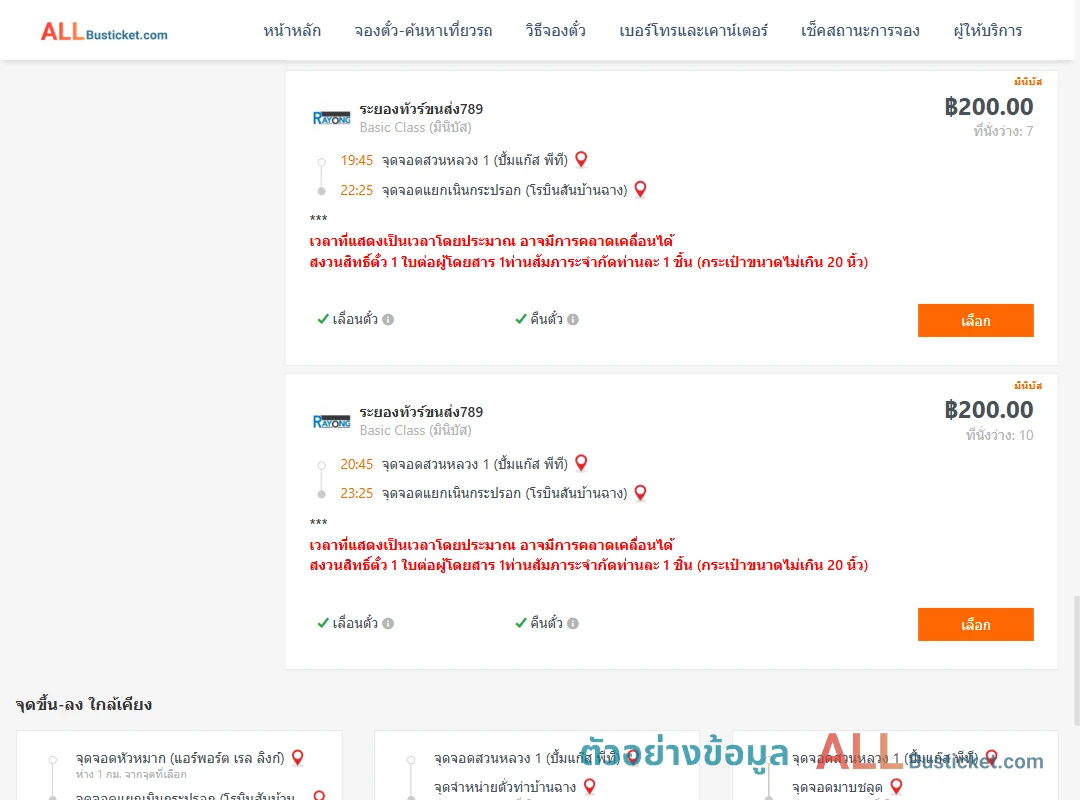The height and width of the screenshot is (800, 1080).
Task: Open the ALLBusticket.com logo home link
Action: click(x=104, y=32)
